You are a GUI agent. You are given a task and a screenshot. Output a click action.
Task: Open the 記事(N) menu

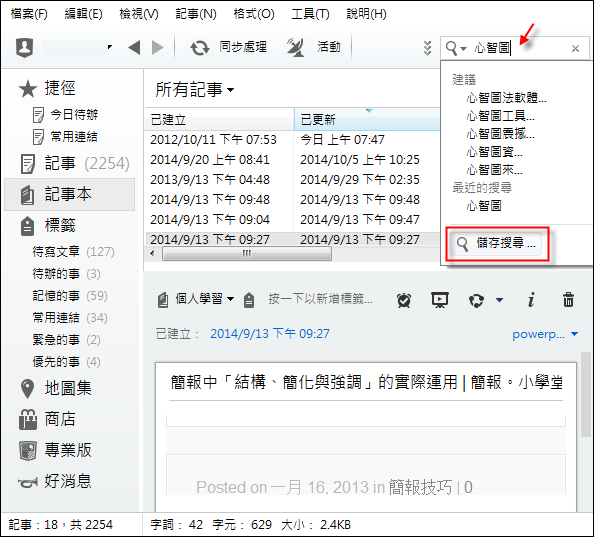195,14
